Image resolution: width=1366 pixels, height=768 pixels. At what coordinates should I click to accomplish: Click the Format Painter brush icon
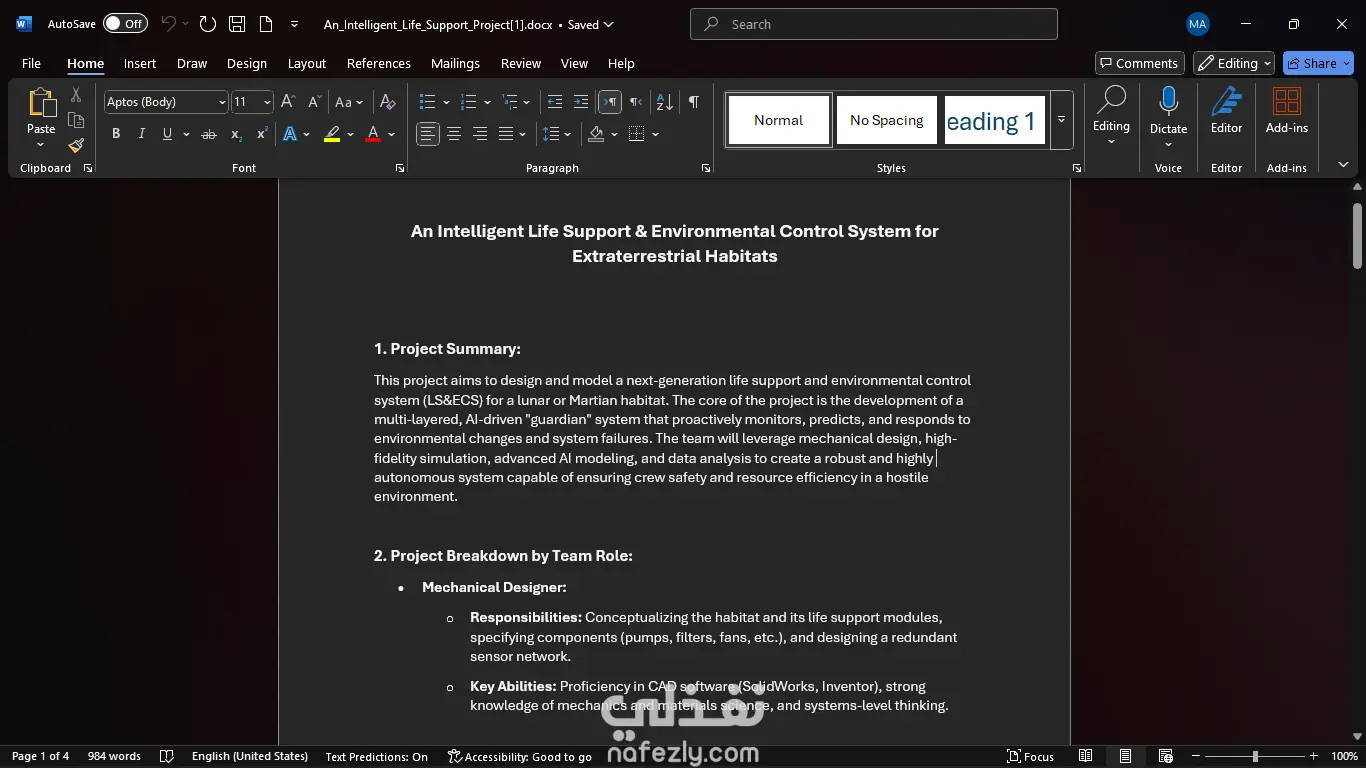click(76, 145)
